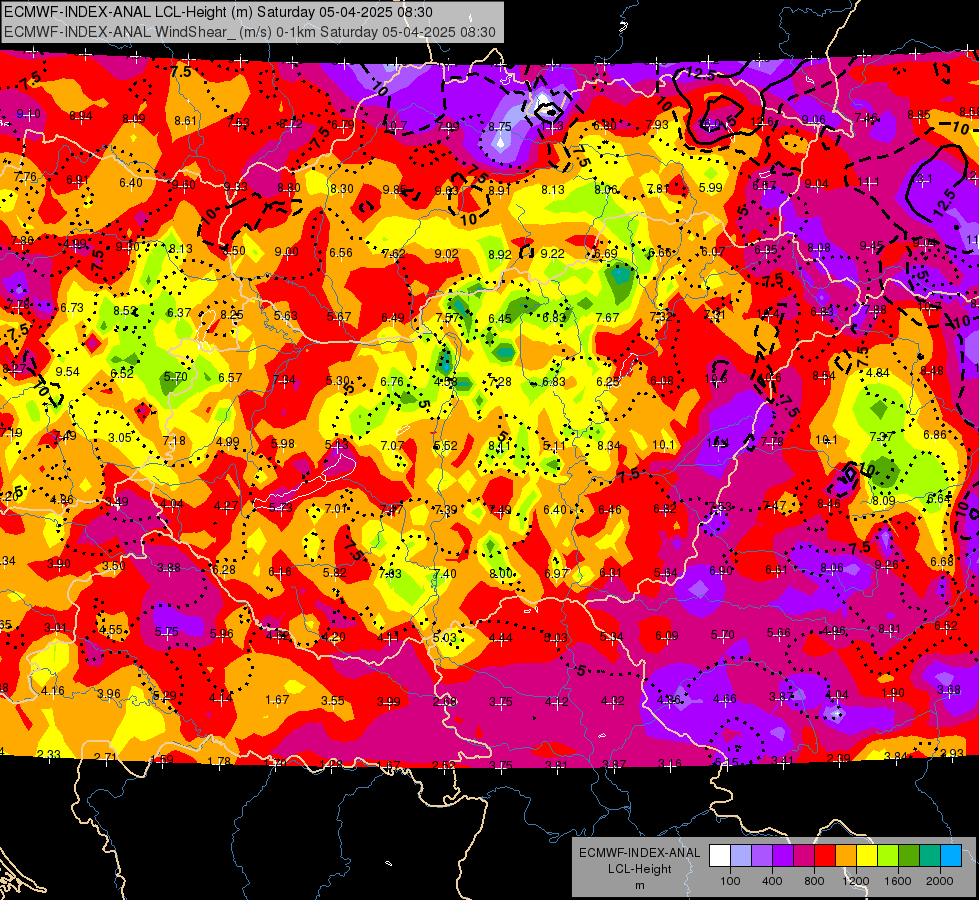
Task: Click the map value 9.54
Action: point(67,372)
